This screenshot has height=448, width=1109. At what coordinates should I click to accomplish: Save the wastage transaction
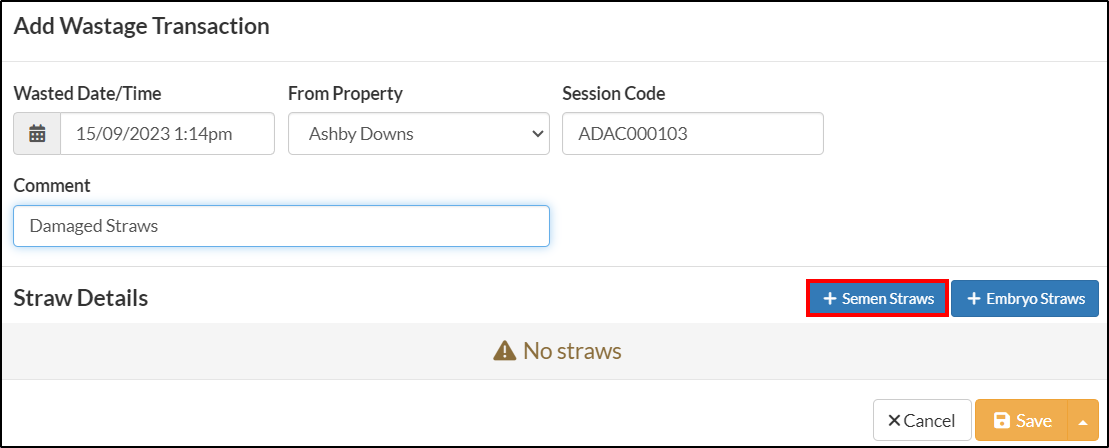click(x=1022, y=420)
